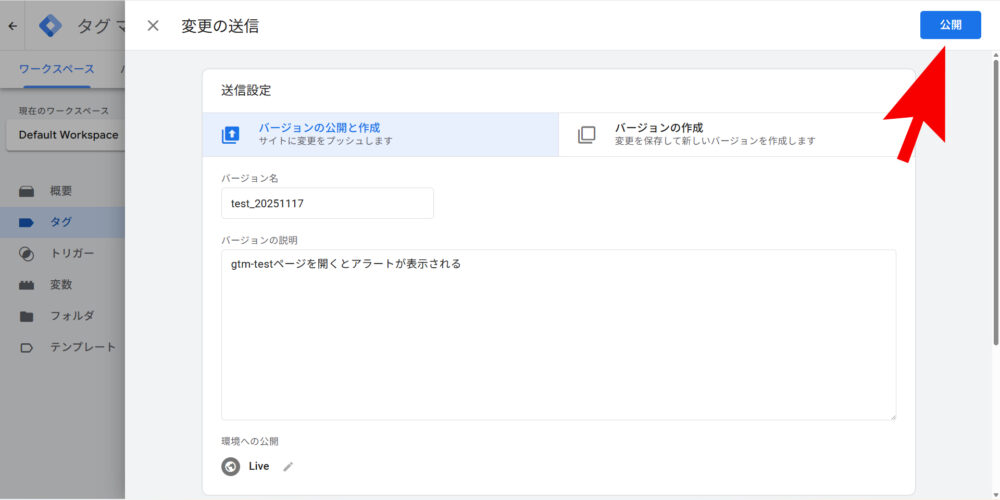Open トリガー in the sidebar
Viewport: 1000px width, 500px height.
pyautogui.click(x=72, y=253)
